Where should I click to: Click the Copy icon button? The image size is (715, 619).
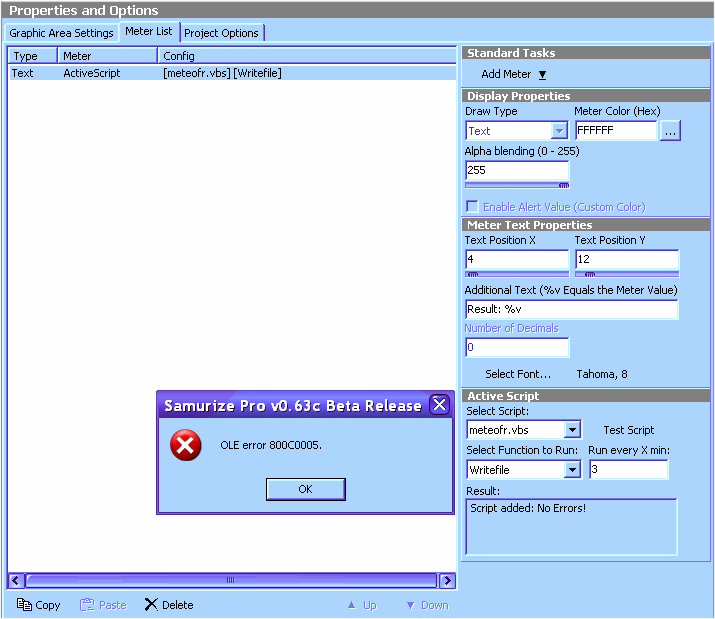(x=25, y=605)
